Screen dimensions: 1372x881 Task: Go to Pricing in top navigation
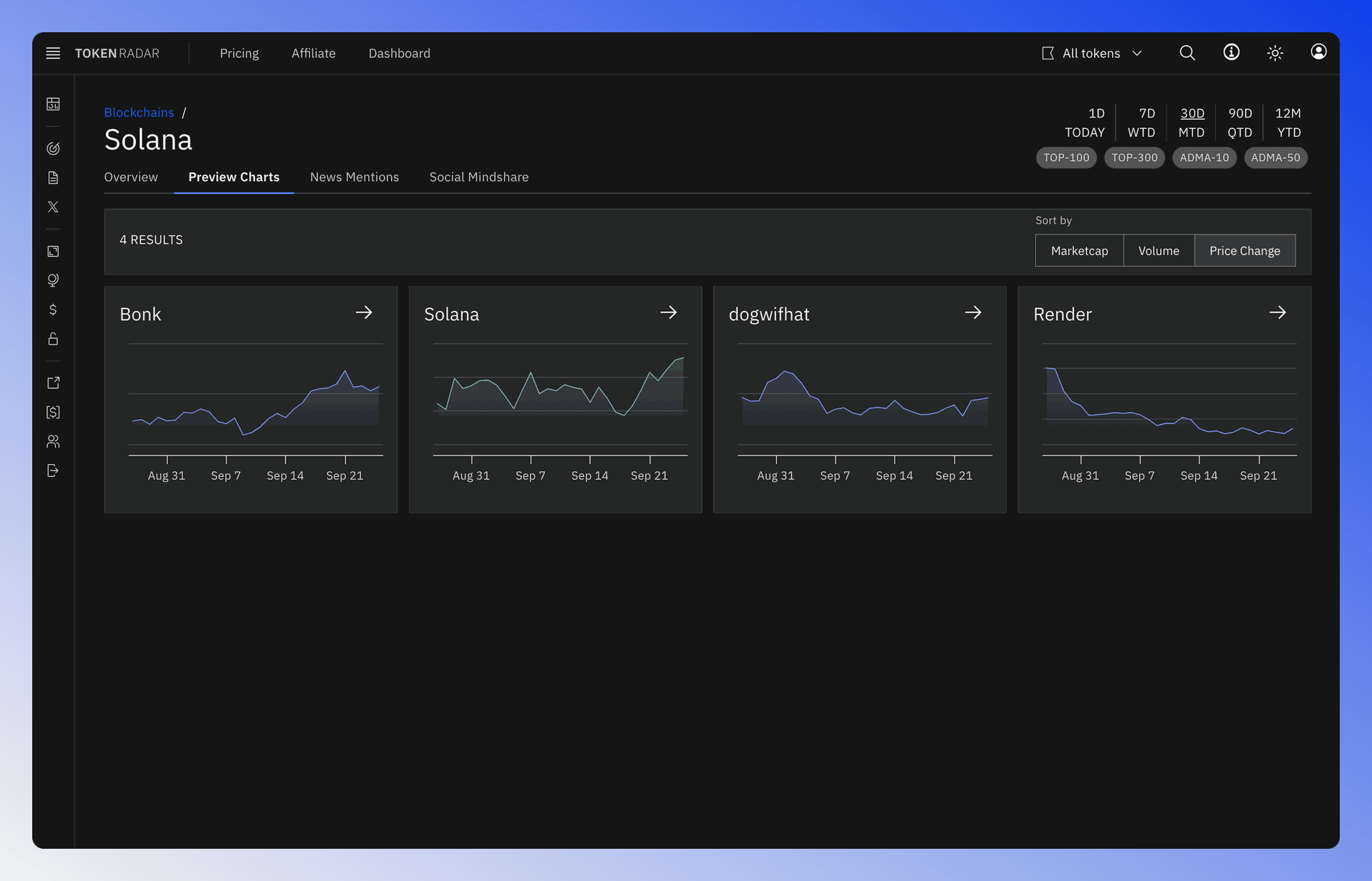pos(239,53)
